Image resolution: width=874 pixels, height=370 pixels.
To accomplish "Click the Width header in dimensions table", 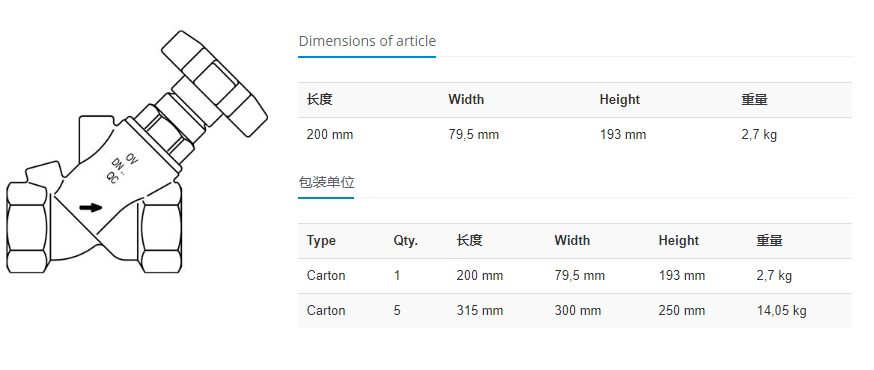I will 466,100.
